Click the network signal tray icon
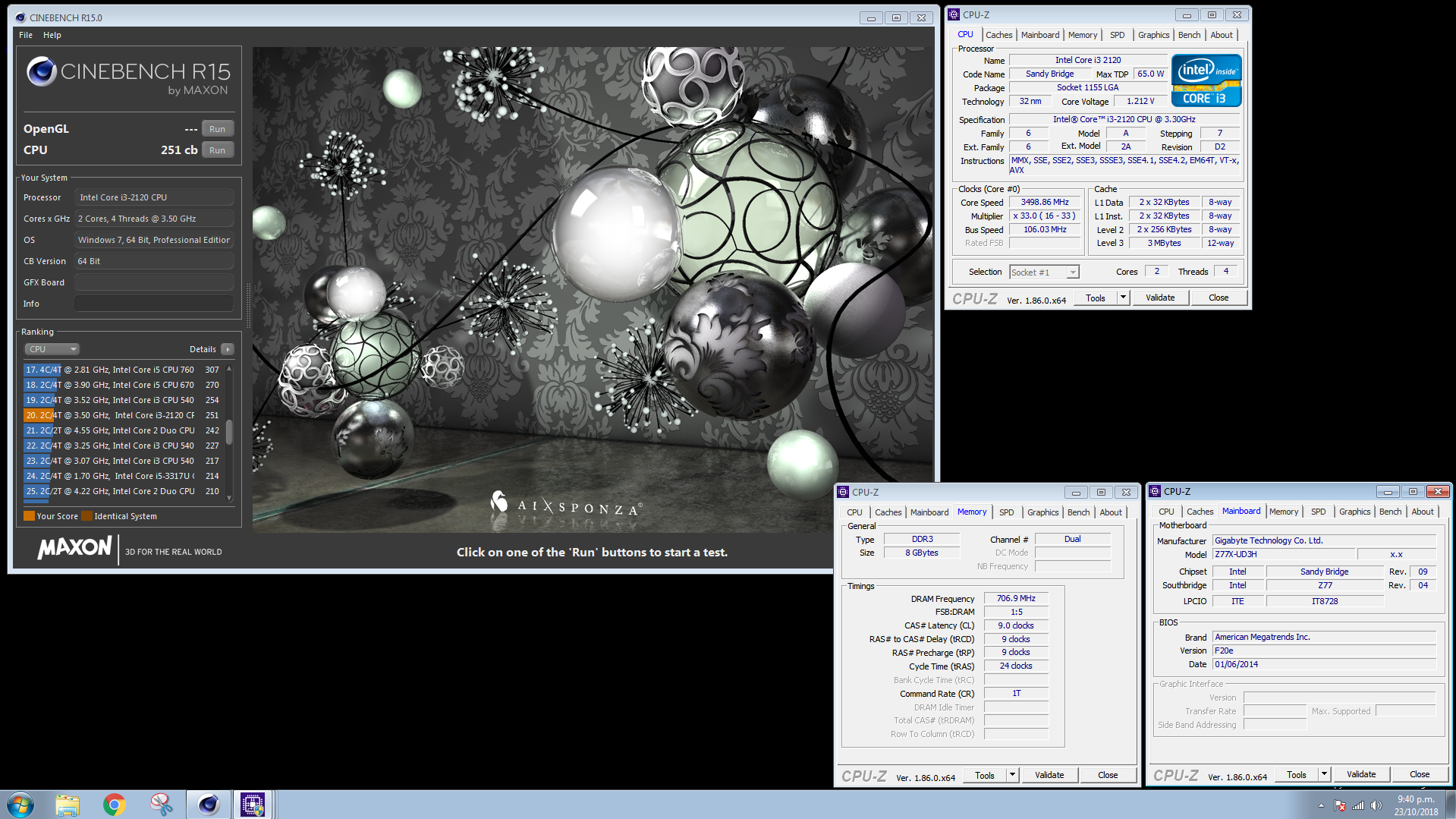1456x819 pixels. pyautogui.click(x=1358, y=805)
